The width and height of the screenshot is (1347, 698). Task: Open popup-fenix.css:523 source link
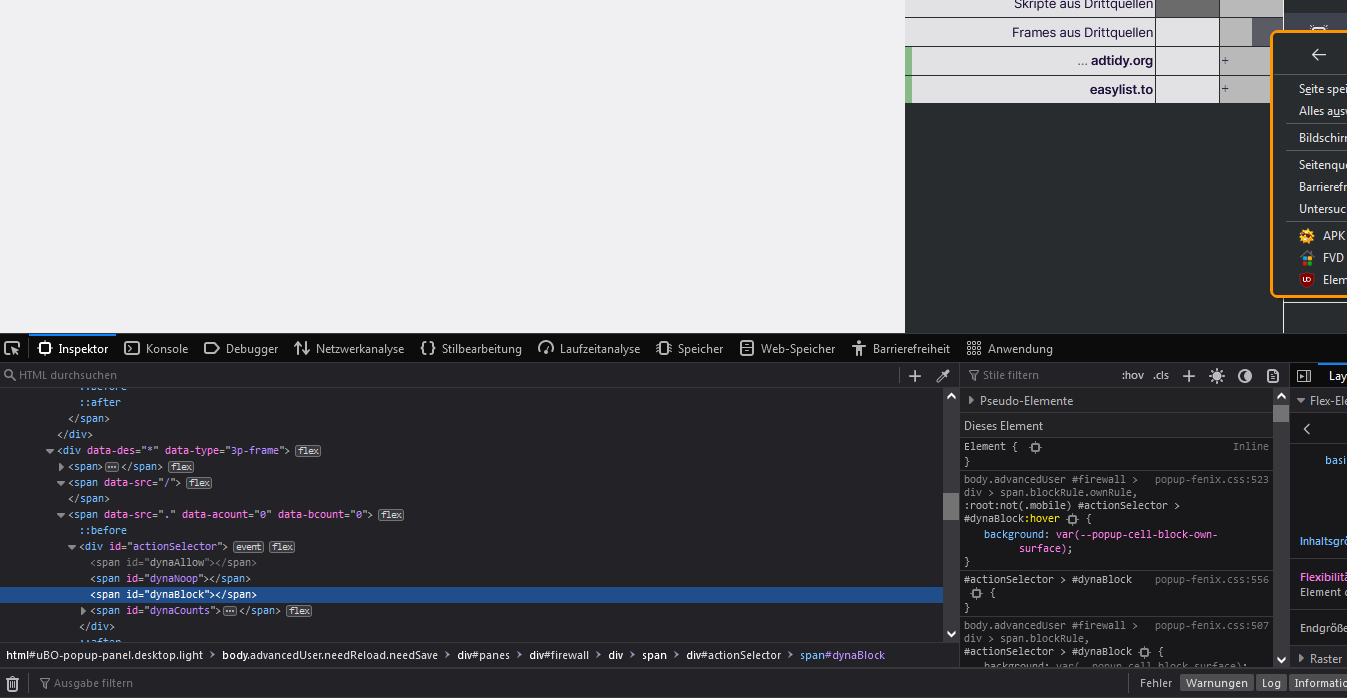click(1211, 480)
